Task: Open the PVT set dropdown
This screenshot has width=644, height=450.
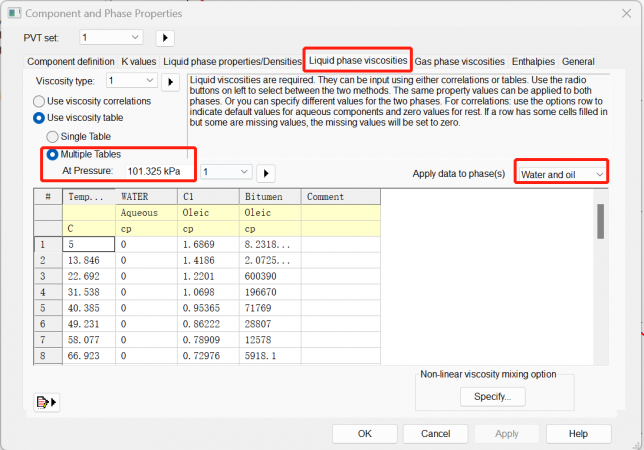Action: pyautogui.click(x=111, y=38)
